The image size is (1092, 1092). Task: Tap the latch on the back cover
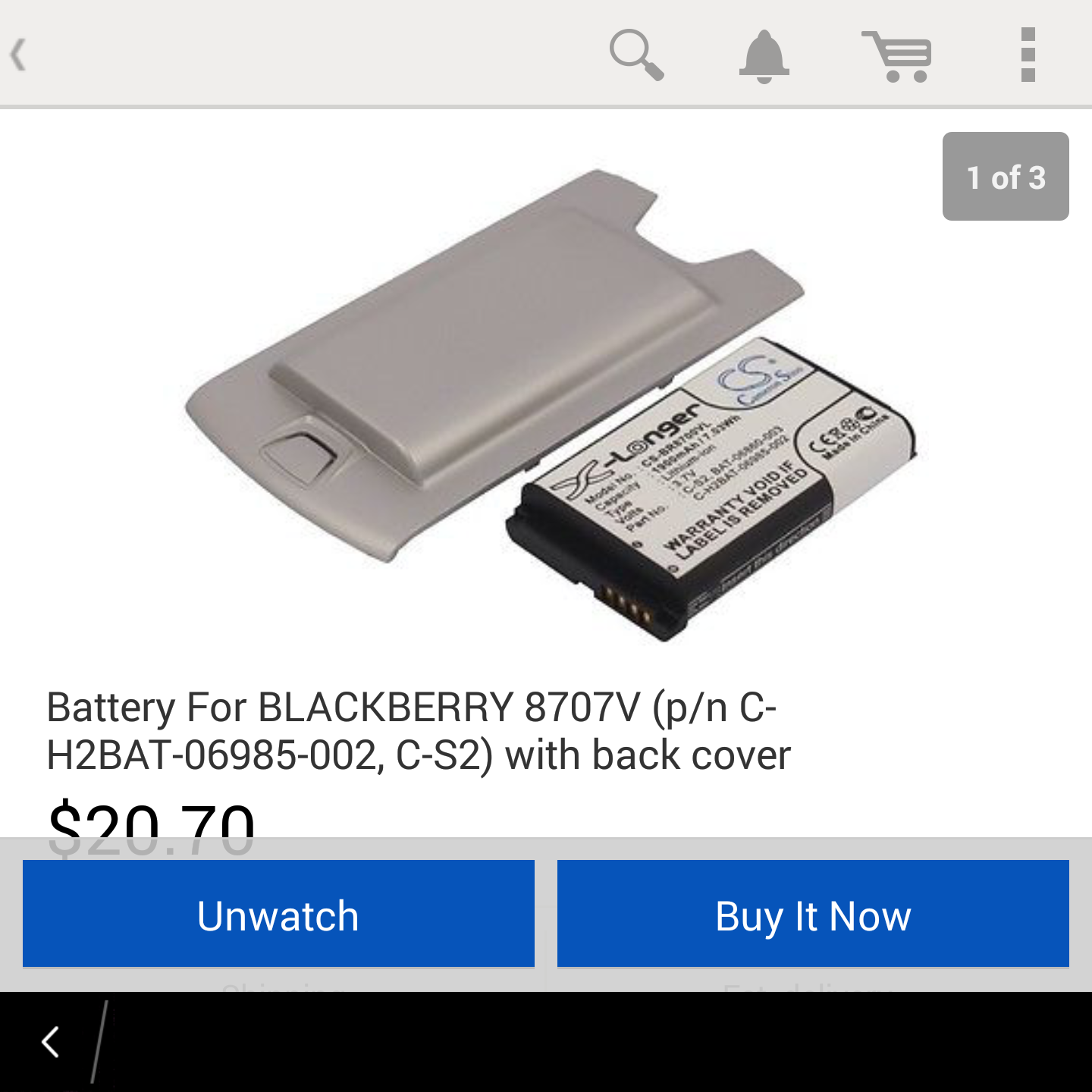(x=300, y=457)
